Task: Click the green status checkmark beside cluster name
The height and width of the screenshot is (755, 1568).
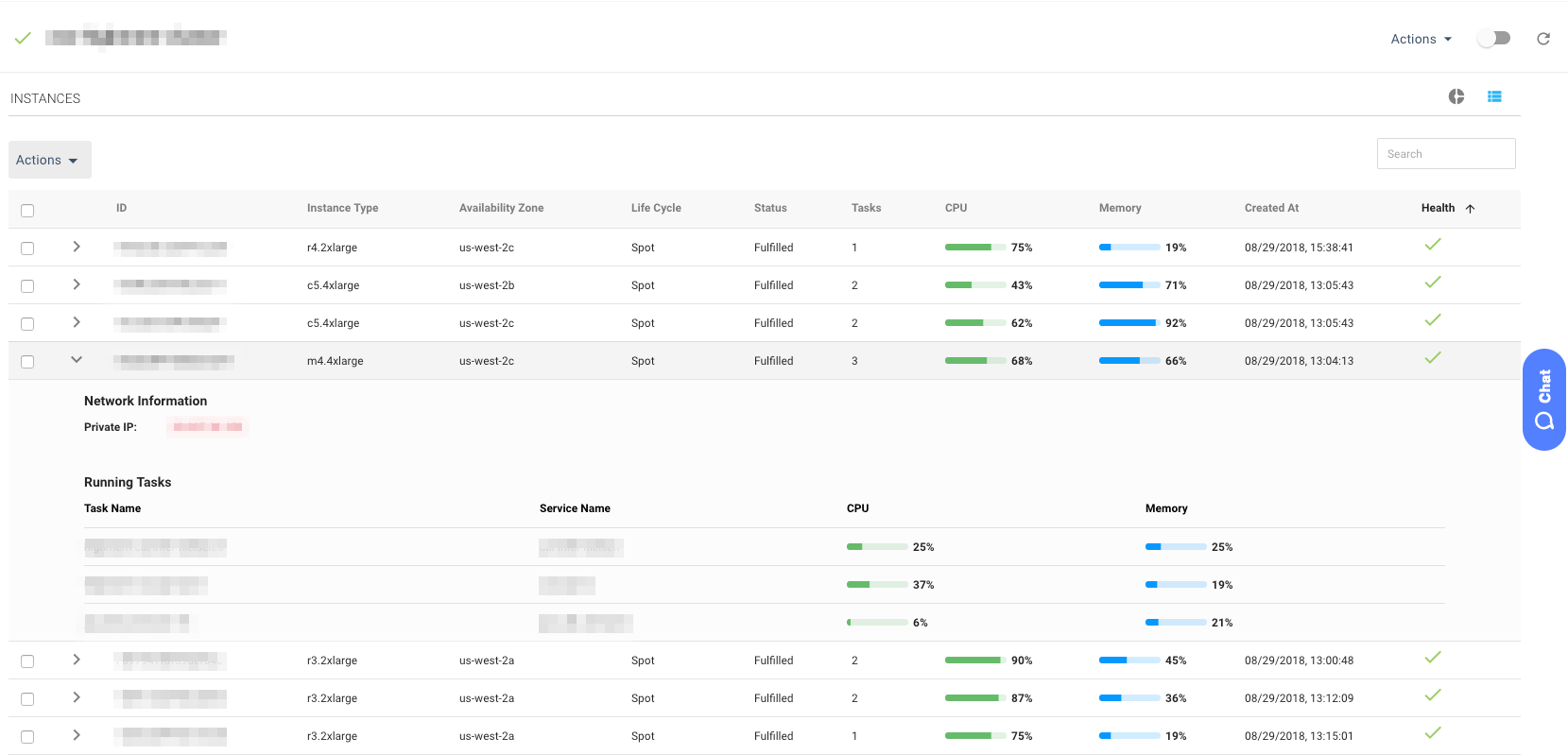Action: 23,38
